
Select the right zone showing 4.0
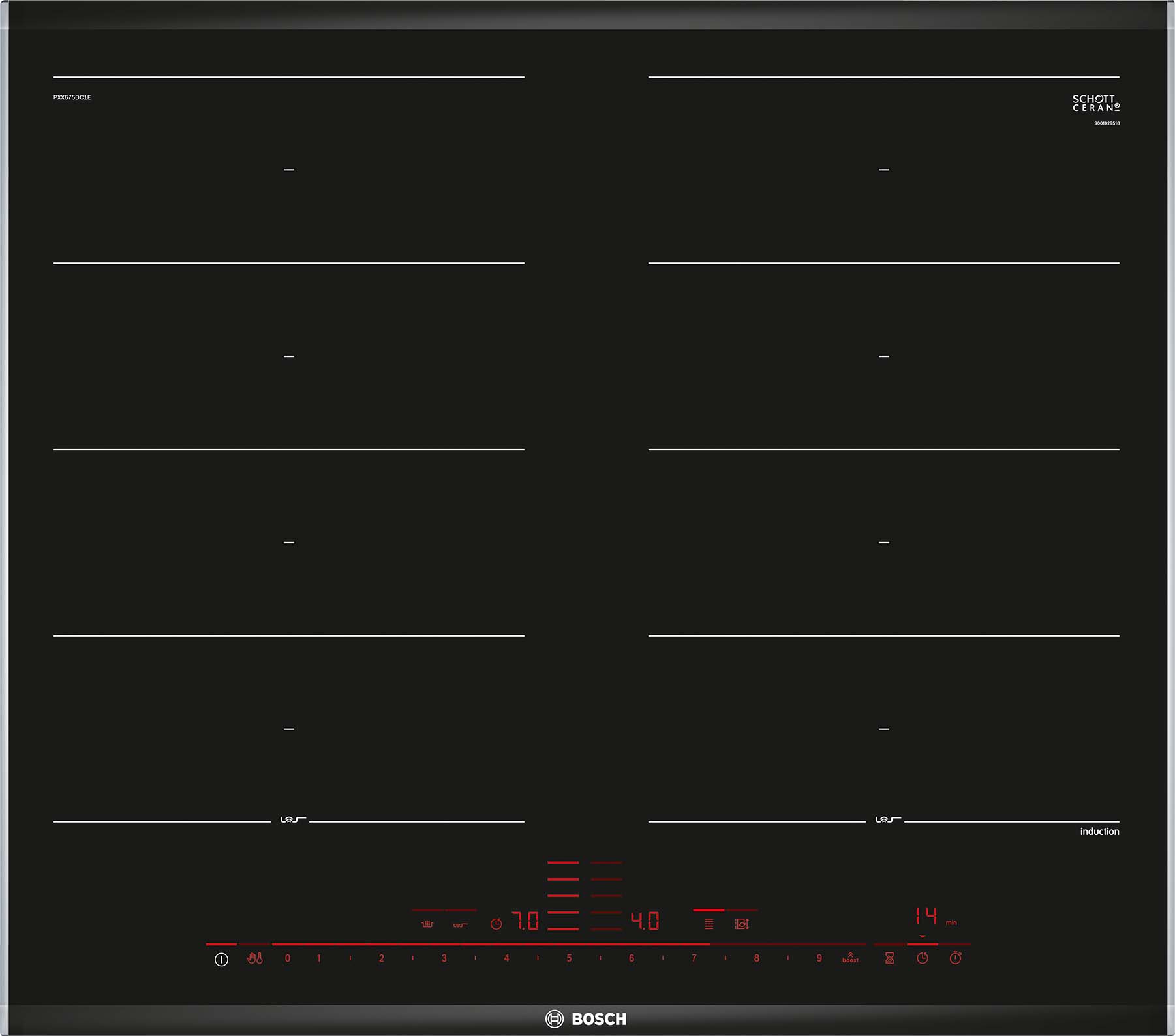click(x=645, y=921)
